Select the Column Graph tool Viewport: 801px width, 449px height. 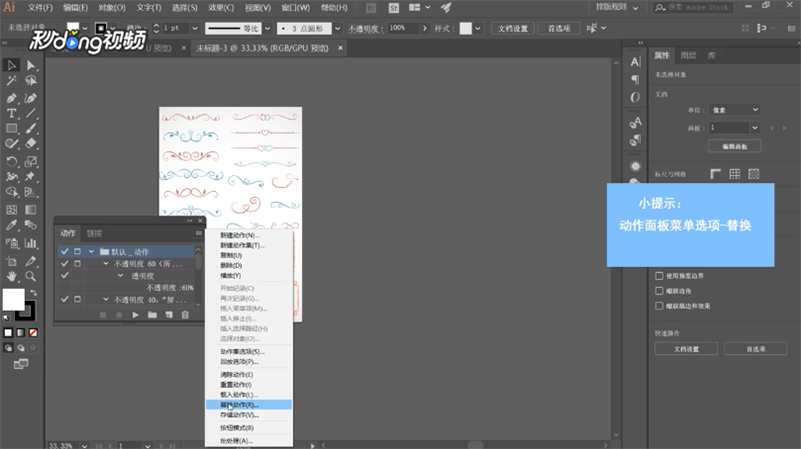pyautogui.click(x=31, y=243)
